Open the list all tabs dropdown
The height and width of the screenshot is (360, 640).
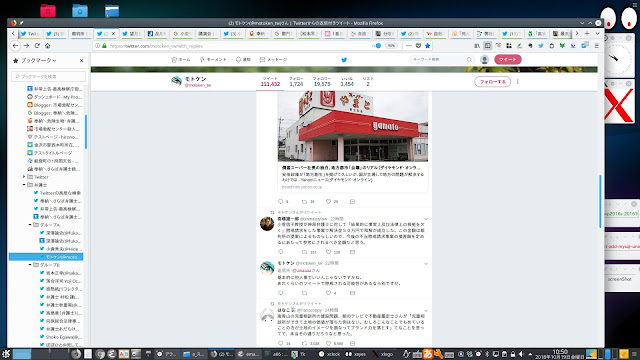[x=598, y=33]
